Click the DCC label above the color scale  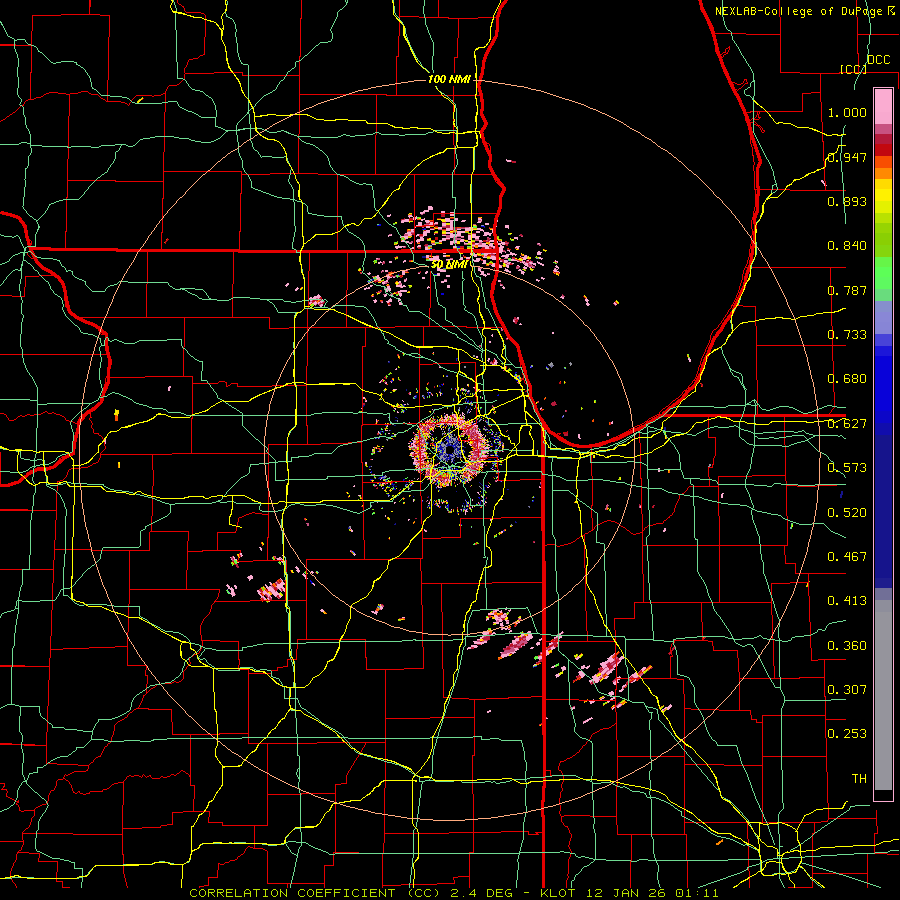[x=878, y=60]
